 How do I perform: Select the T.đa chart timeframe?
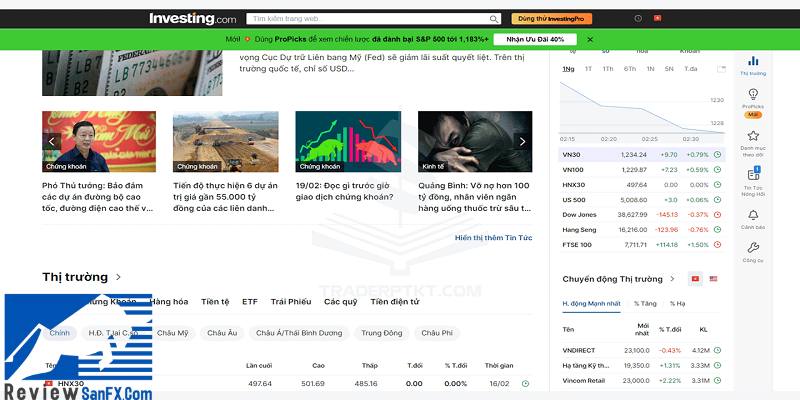[691, 69]
